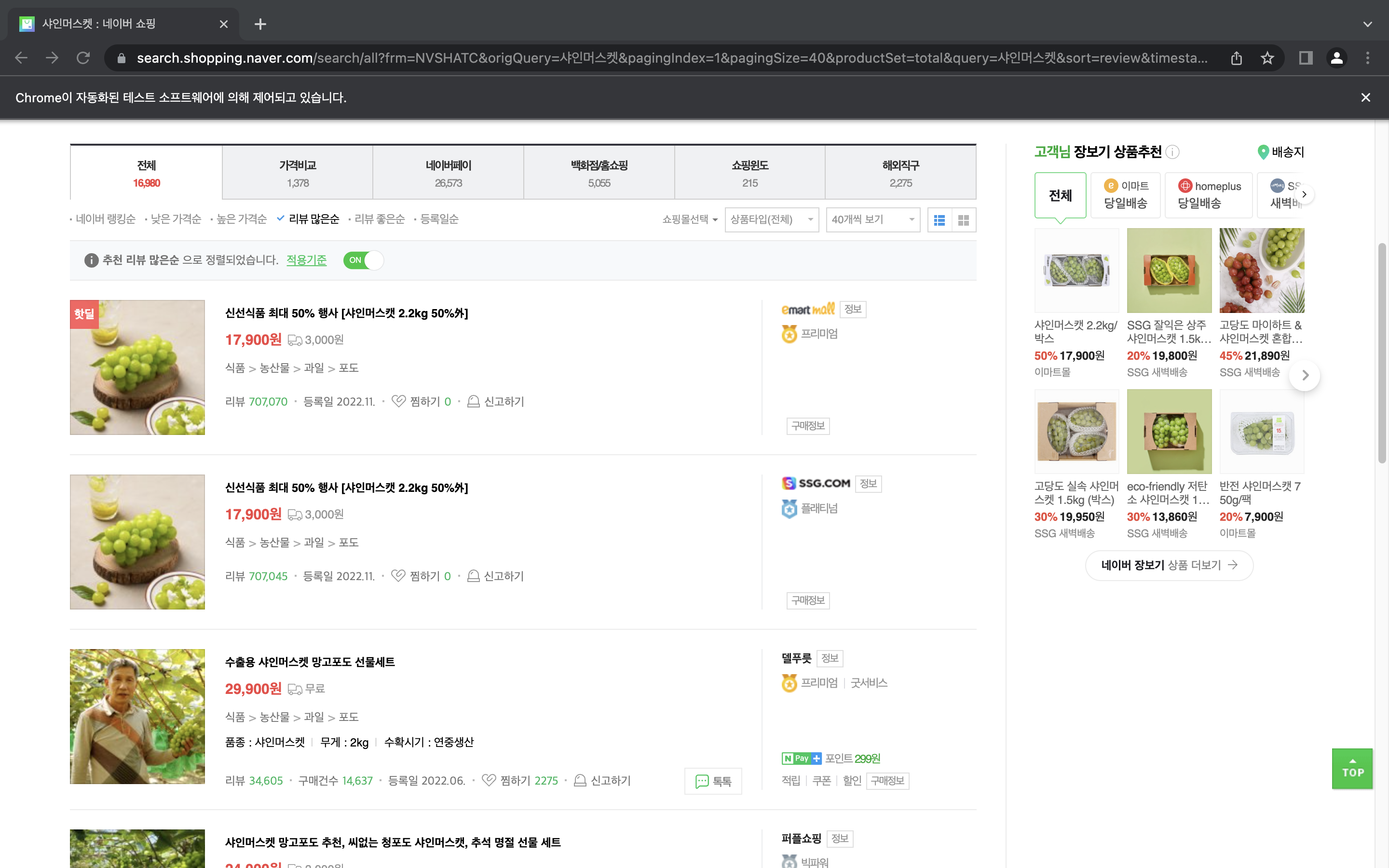
Task: Open the 델푸릇 farmer product thumbnail
Action: click(x=137, y=717)
